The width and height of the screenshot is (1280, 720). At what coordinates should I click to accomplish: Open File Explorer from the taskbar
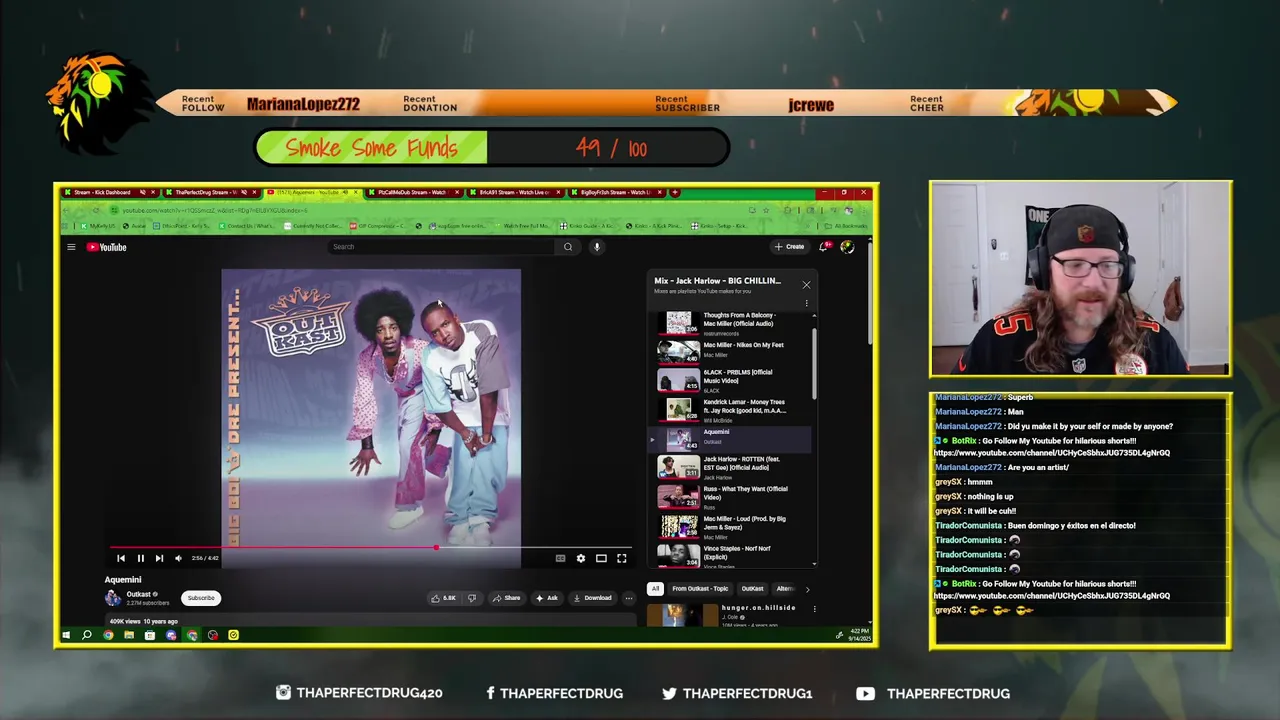[129, 635]
